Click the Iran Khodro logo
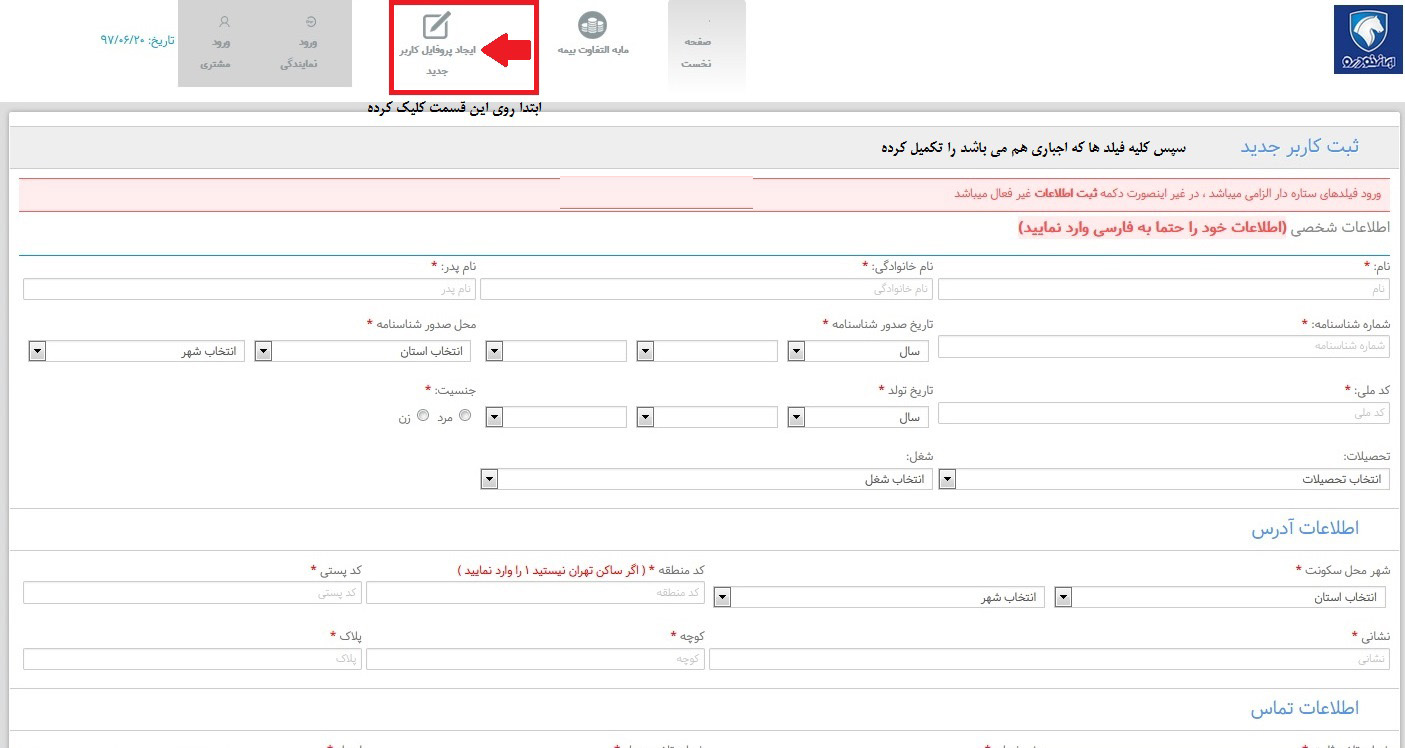This screenshot has height=748, width=1405. [1367, 37]
